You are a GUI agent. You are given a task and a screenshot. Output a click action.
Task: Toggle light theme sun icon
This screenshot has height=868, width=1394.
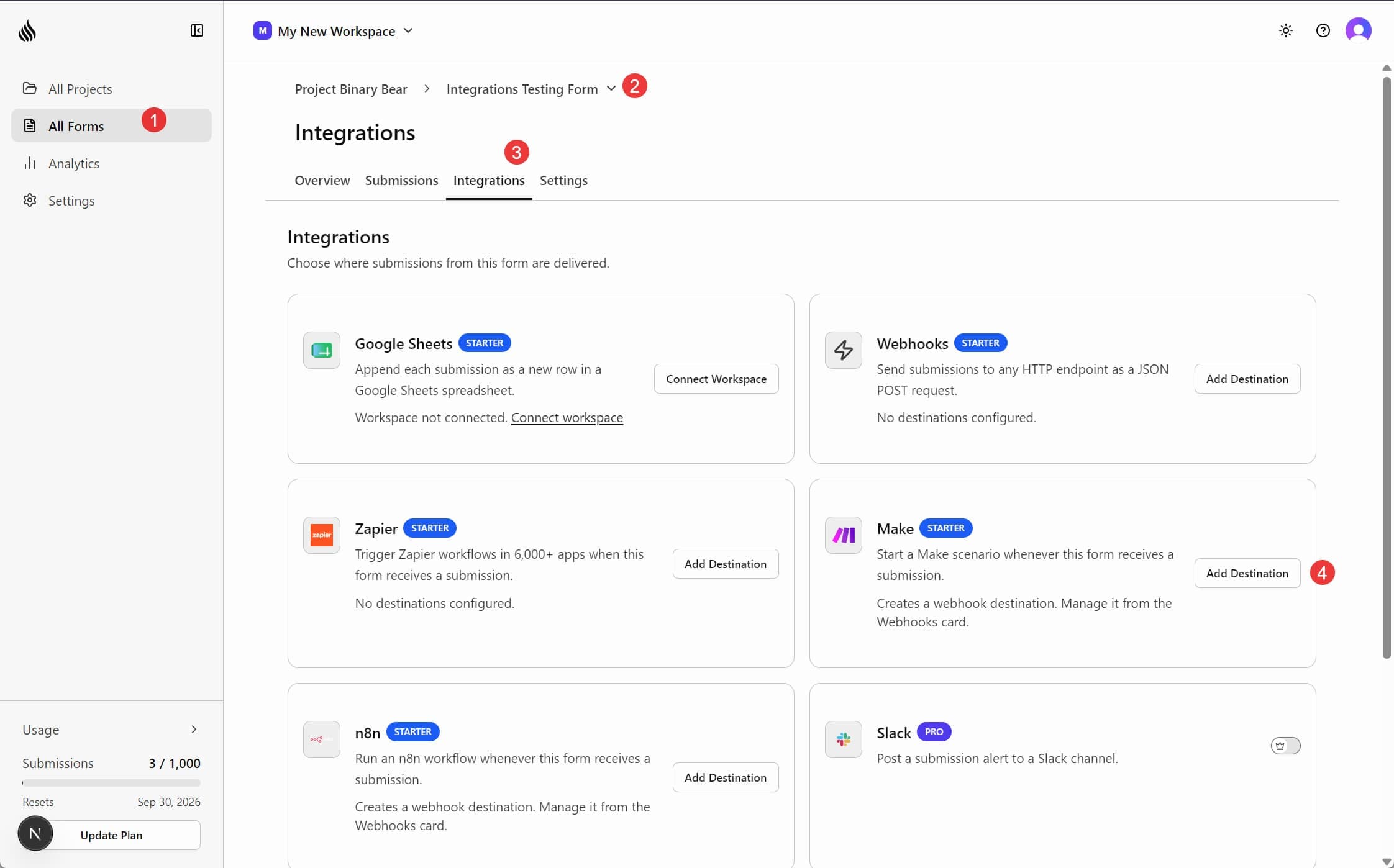(x=1286, y=30)
